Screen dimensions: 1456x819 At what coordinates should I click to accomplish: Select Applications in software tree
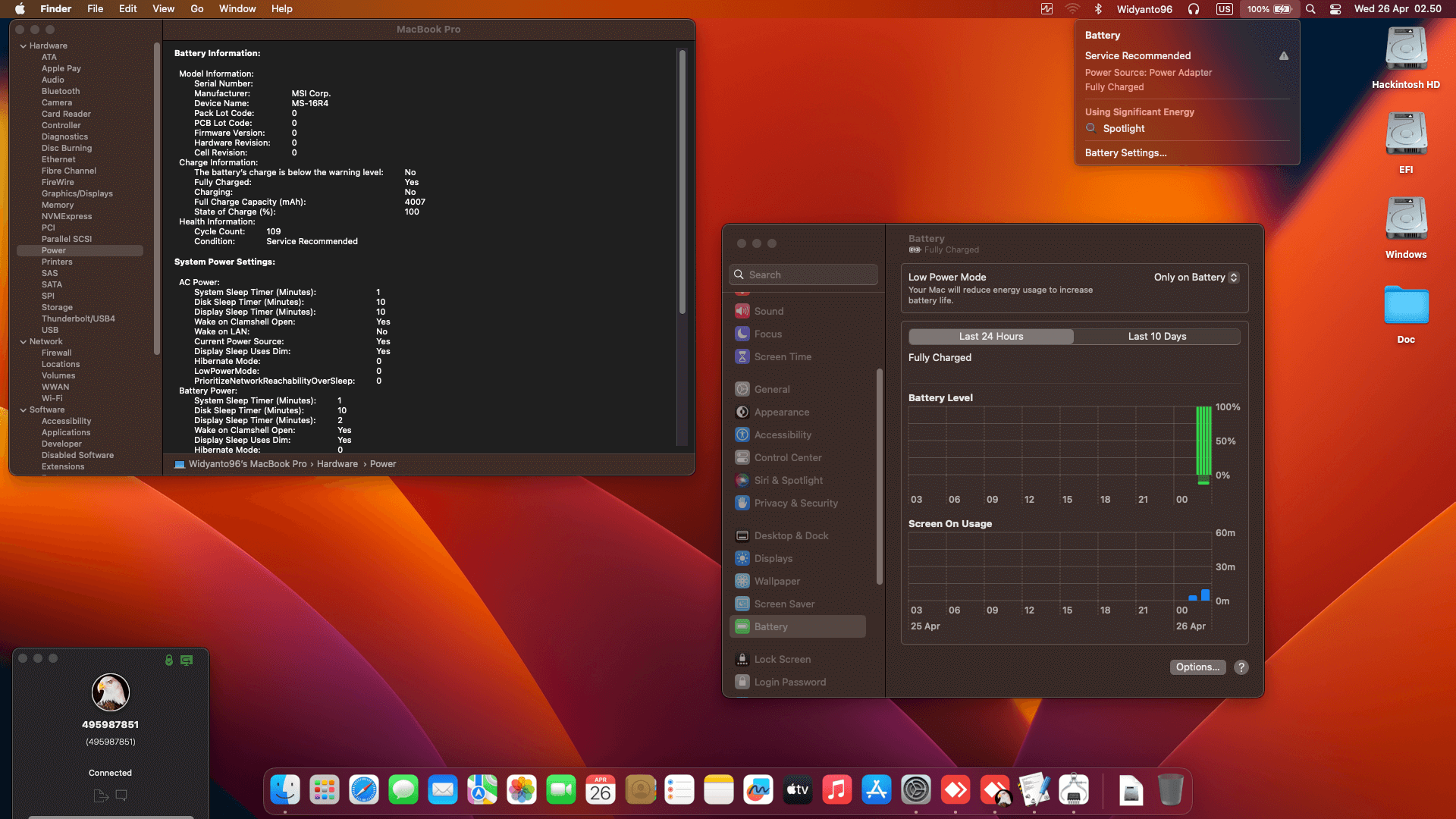66,433
